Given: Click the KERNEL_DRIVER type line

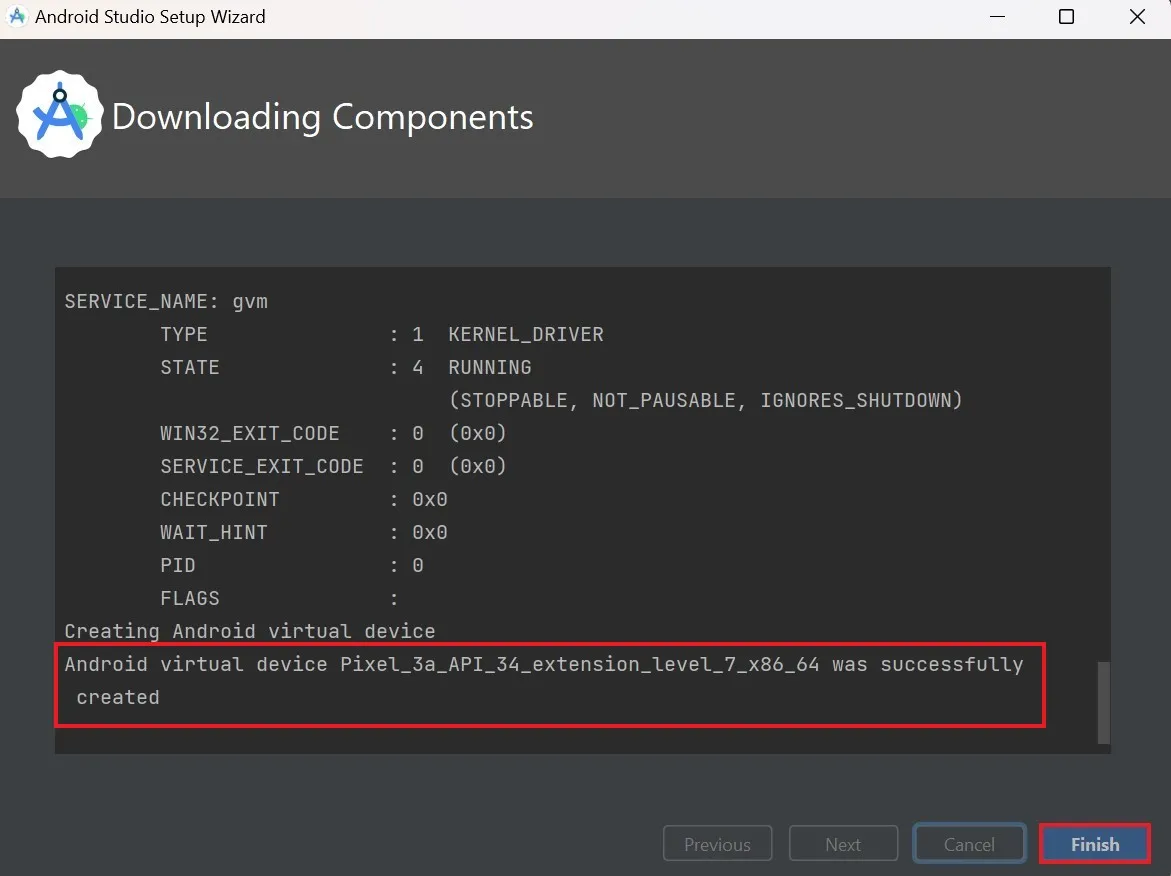Looking at the screenshot, I should [x=526, y=334].
